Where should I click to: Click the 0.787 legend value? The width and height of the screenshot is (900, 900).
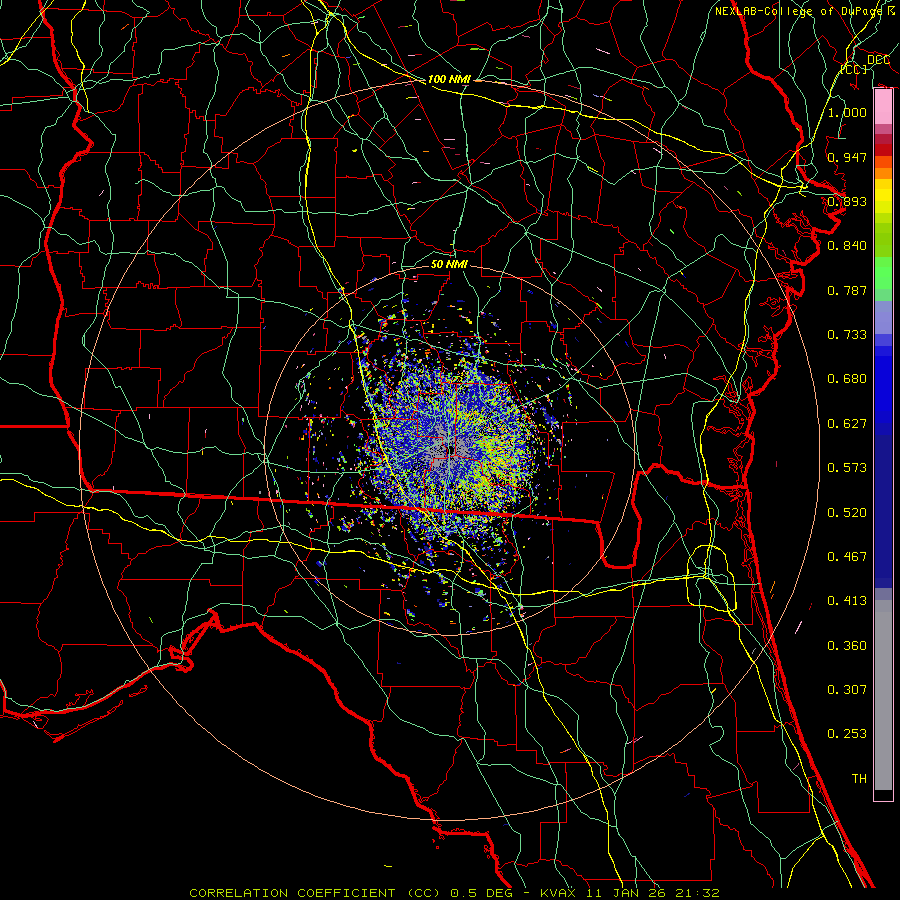pyautogui.click(x=847, y=290)
